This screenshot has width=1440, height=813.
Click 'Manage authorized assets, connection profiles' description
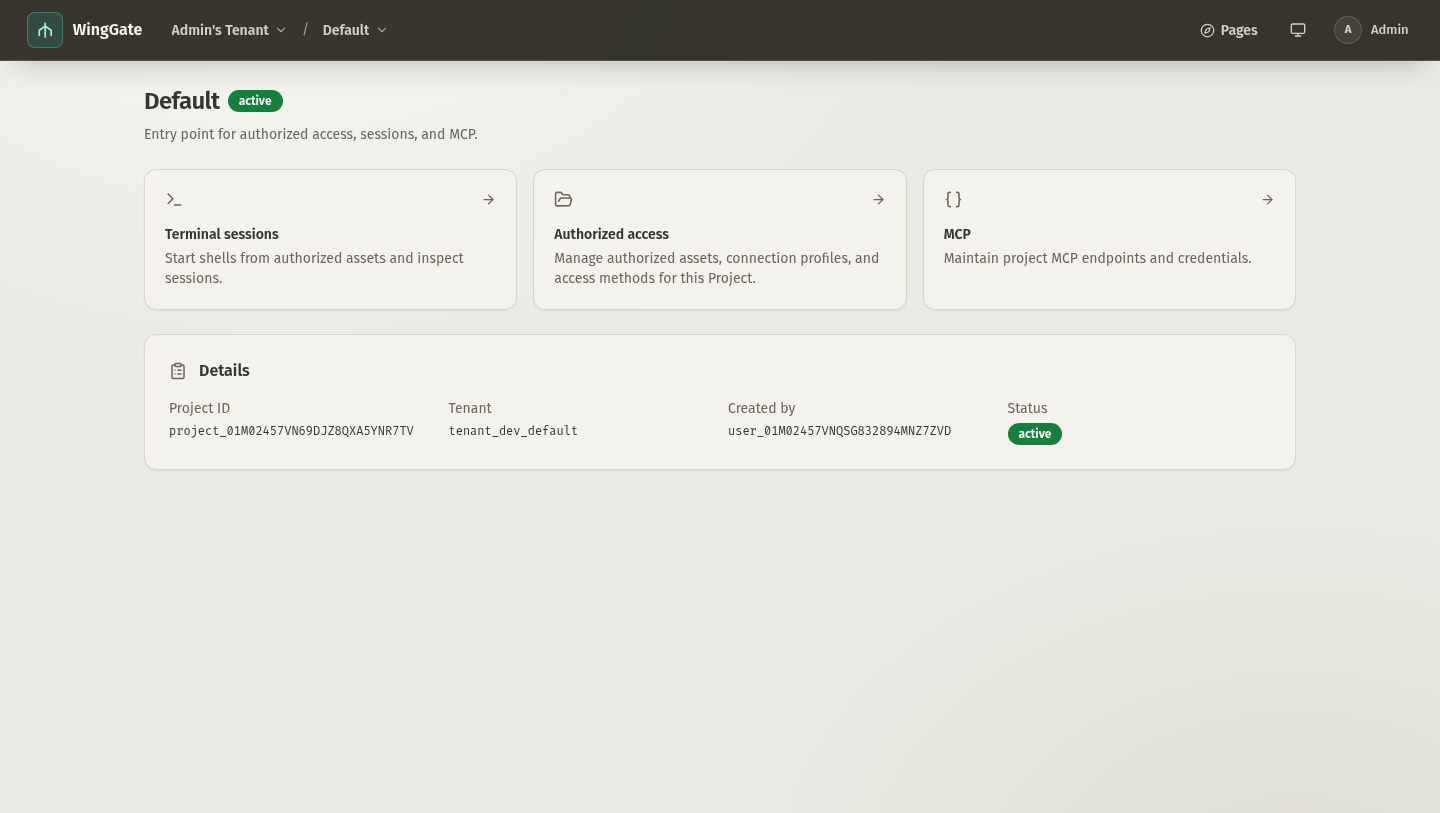[716, 268]
